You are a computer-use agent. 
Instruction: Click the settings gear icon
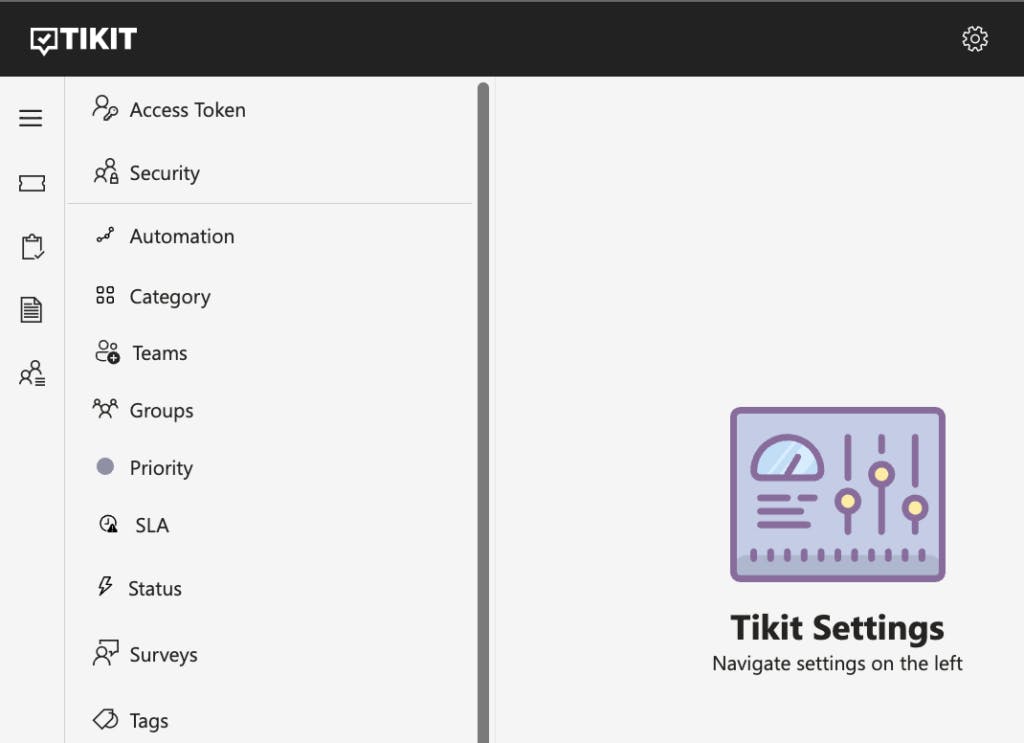(974, 39)
